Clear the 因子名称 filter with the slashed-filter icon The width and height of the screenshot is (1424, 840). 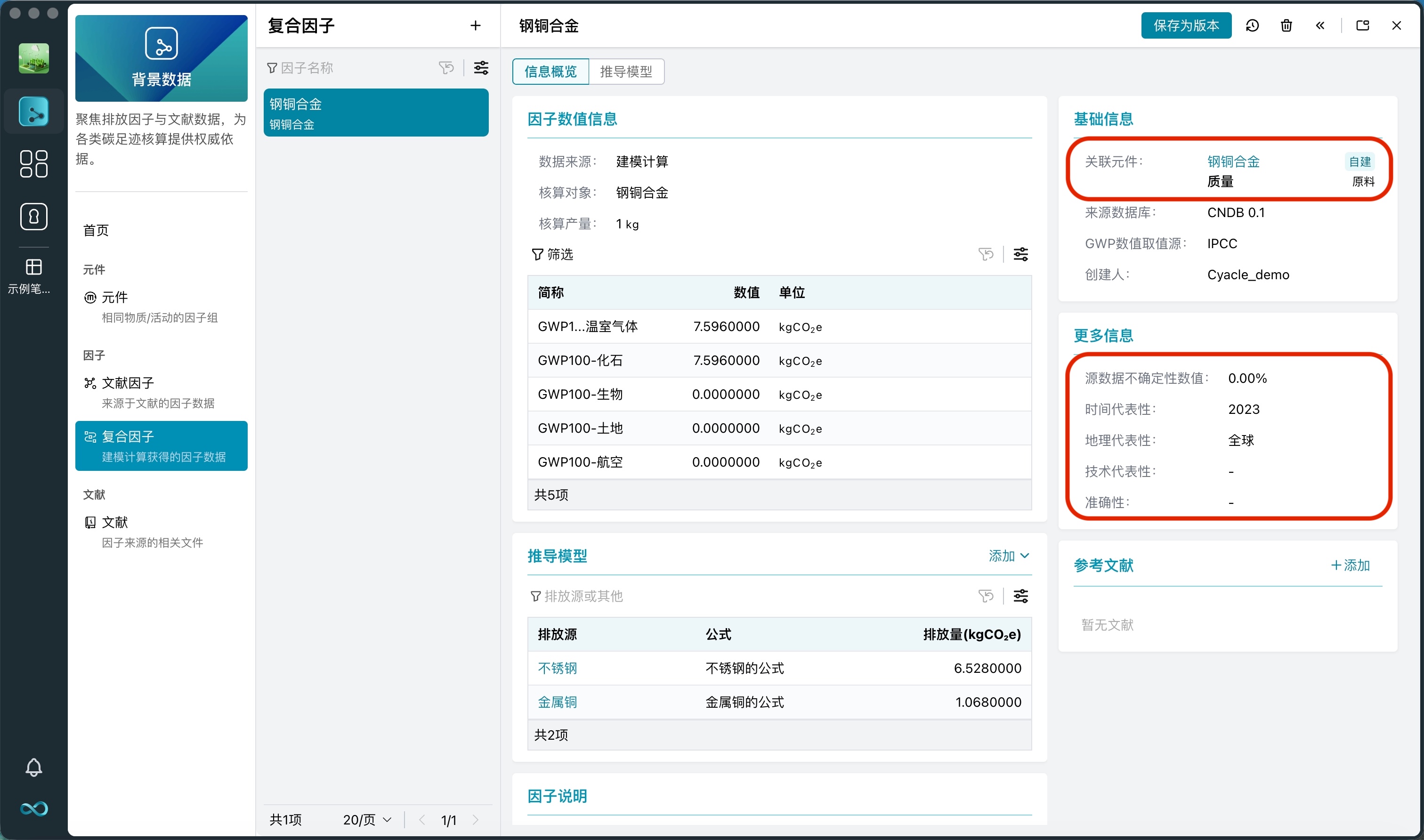pos(446,67)
